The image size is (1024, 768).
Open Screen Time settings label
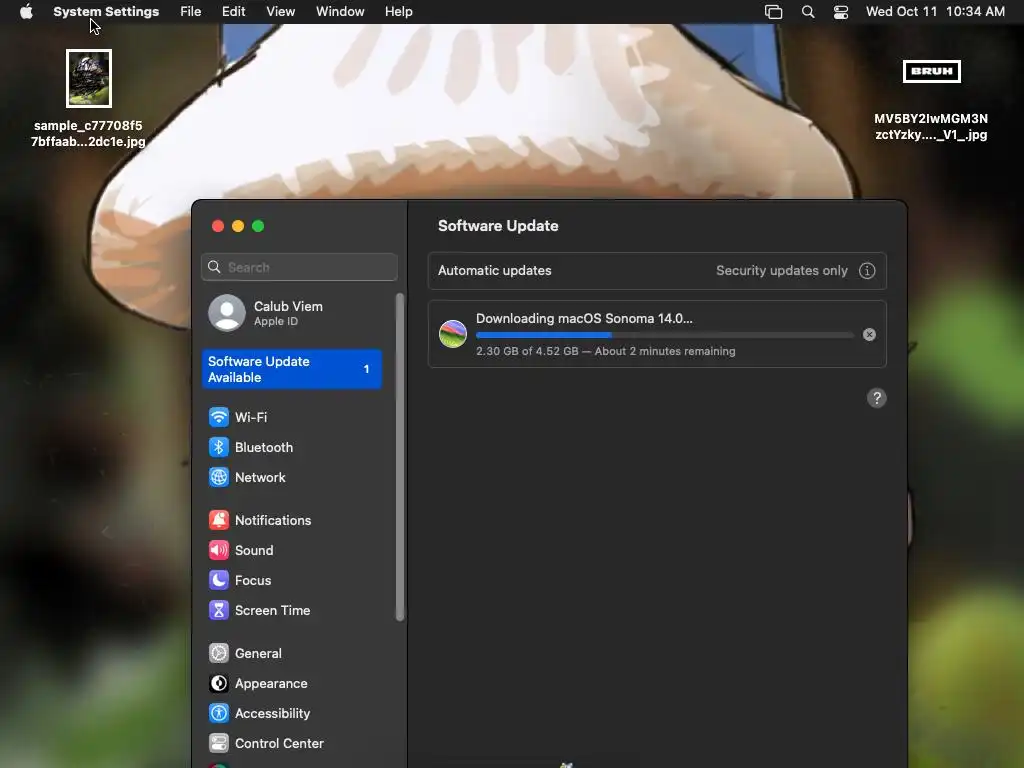[x=272, y=610]
